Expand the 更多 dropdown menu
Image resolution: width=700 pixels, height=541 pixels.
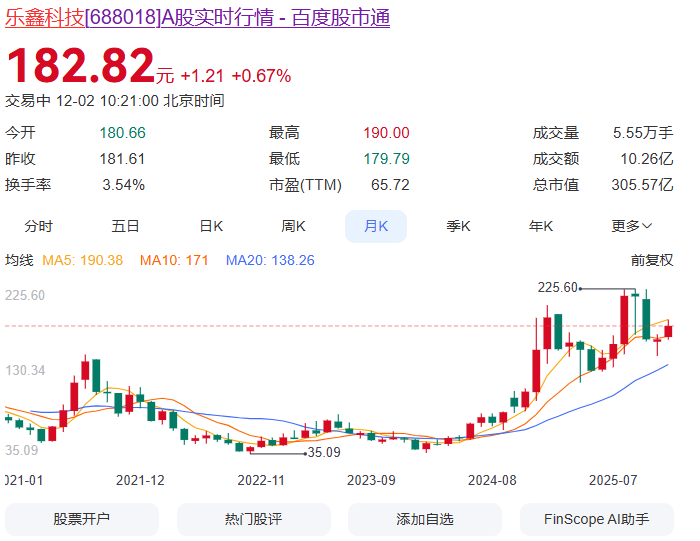click(632, 226)
